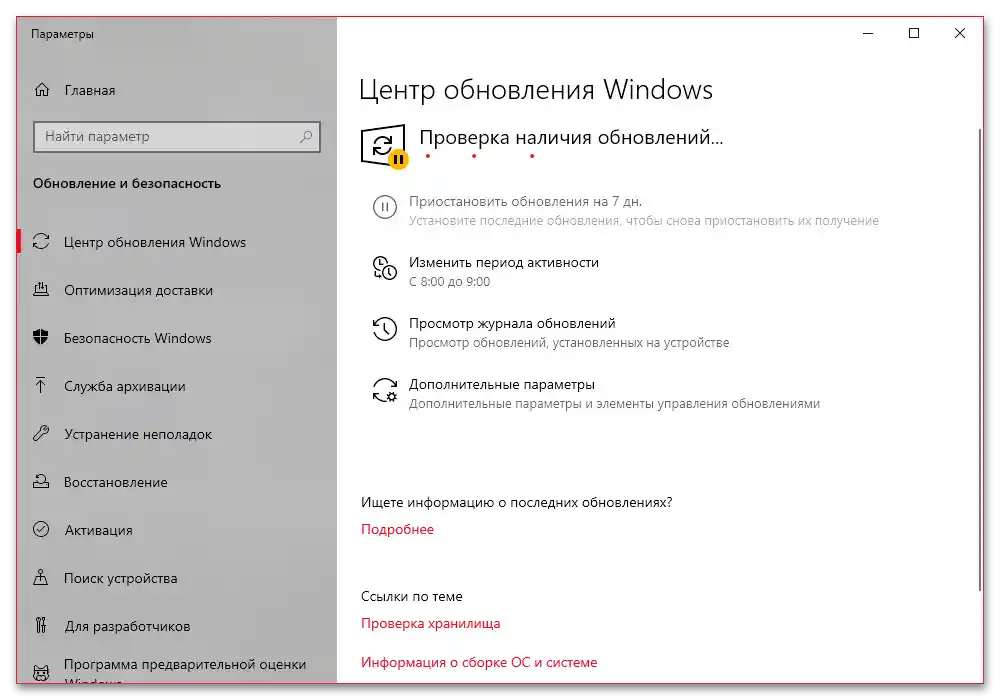Click the Home house icon in sidebar
1000x700 pixels.
pos(41,90)
